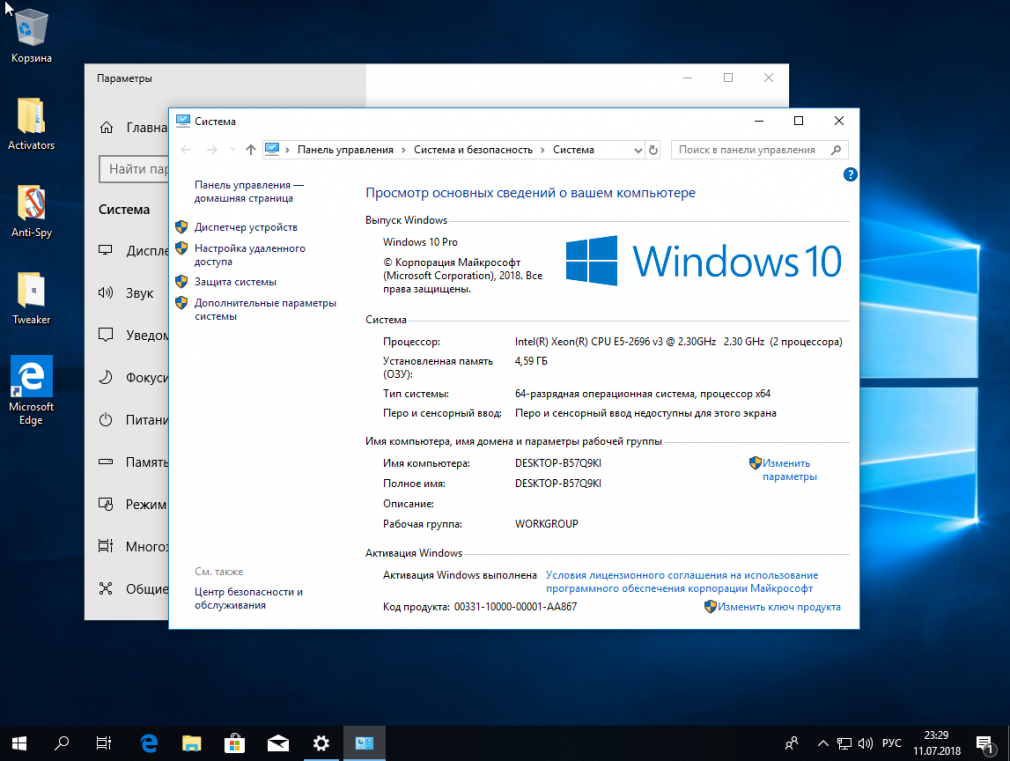1010x761 pixels.
Task: Open license terms link Условия лицензионного соглашения
Action: pyautogui.click(x=681, y=581)
